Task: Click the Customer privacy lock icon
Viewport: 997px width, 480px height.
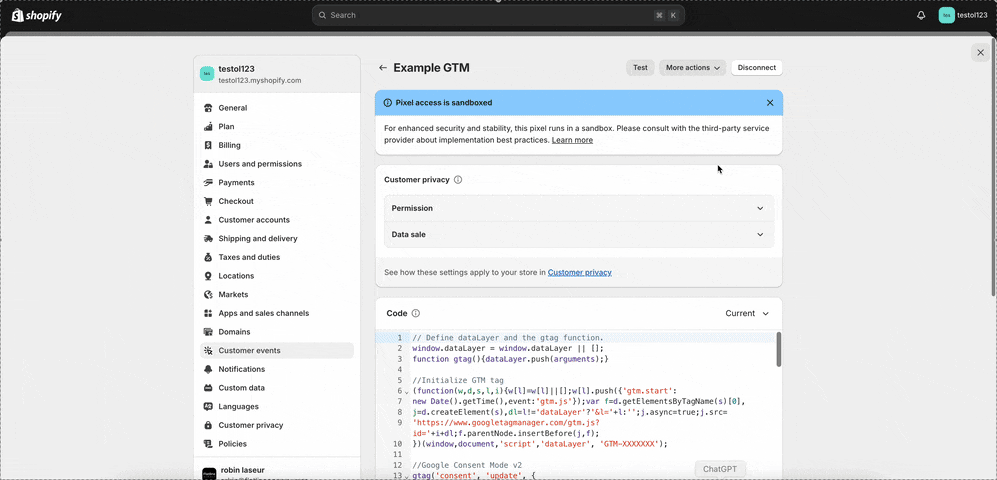Action: point(208,425)
